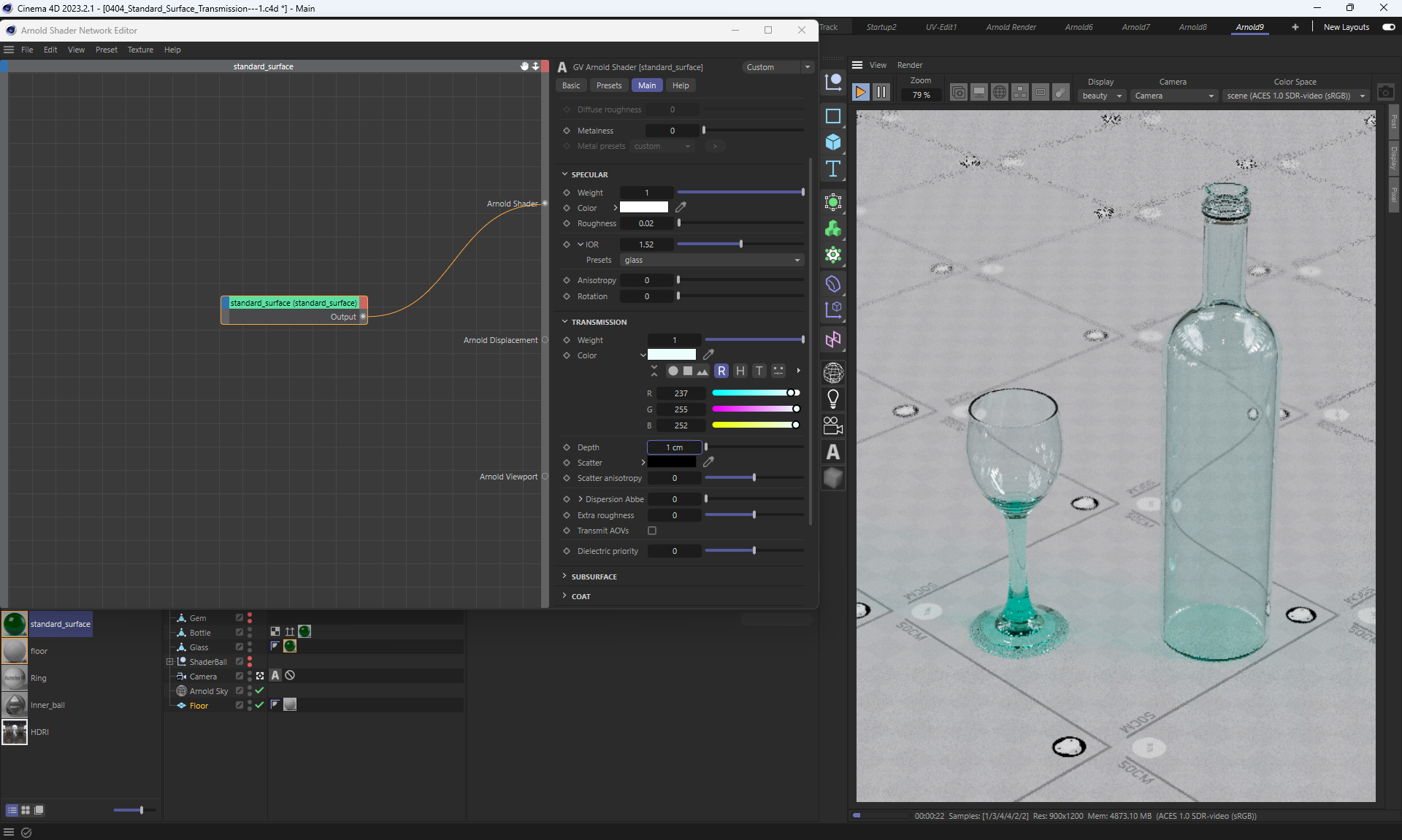Open the IOR Presets glass dropdown

coord(712,261)
